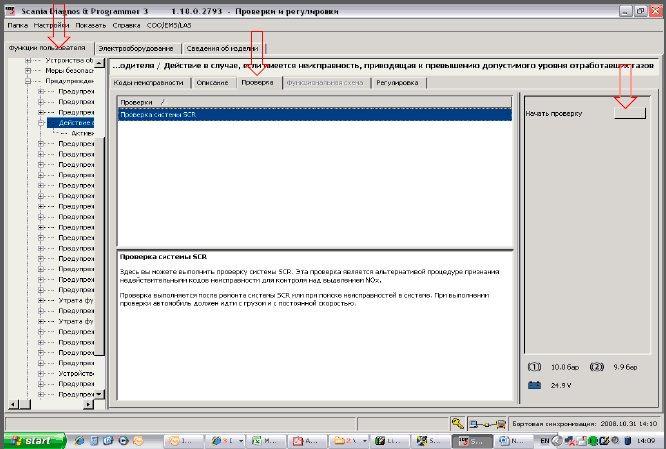Click the circuit 1 pressure gauge icon
Viewport: 666px width, 449px height.
point(535,367)
